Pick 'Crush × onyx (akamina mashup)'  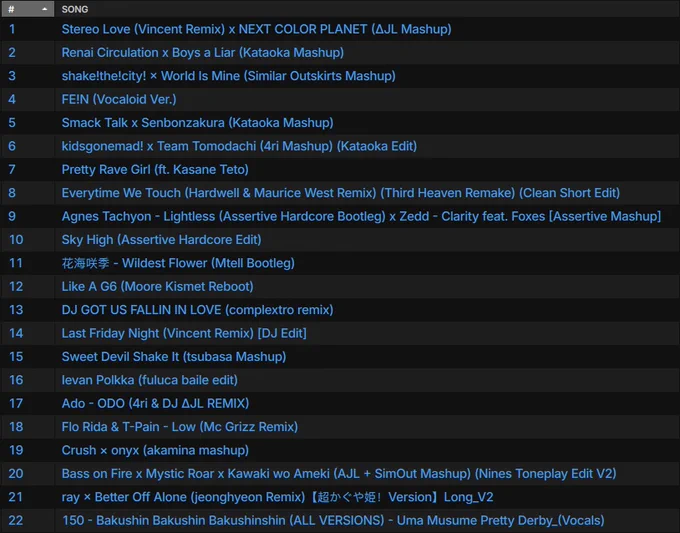[155, 451]
